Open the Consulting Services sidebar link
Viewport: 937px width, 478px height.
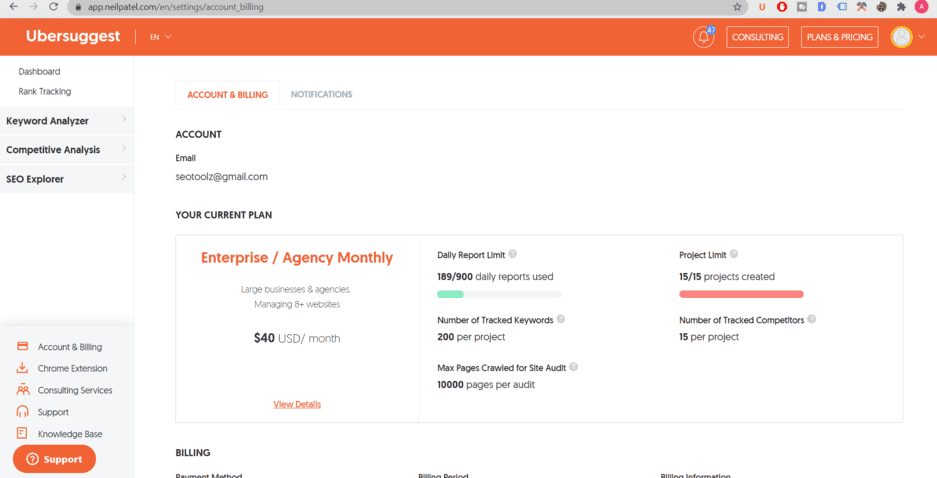tap(75, 390)
